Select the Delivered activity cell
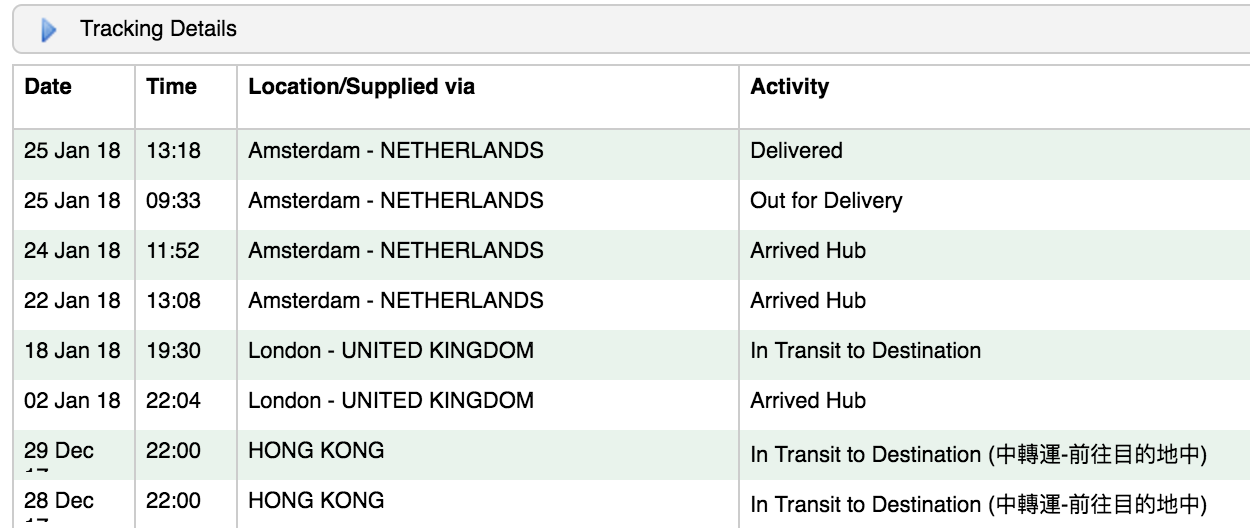 (796, 151)
